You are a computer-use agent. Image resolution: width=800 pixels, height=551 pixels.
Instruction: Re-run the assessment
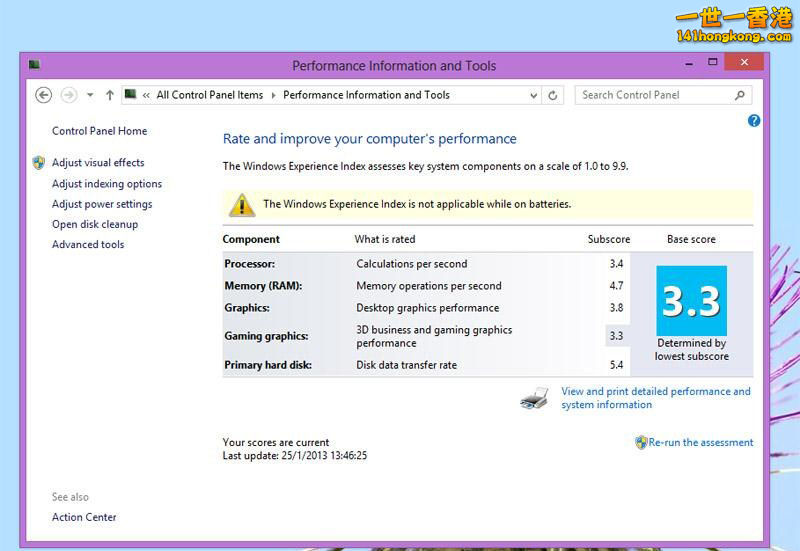click(x=701, y=442)
